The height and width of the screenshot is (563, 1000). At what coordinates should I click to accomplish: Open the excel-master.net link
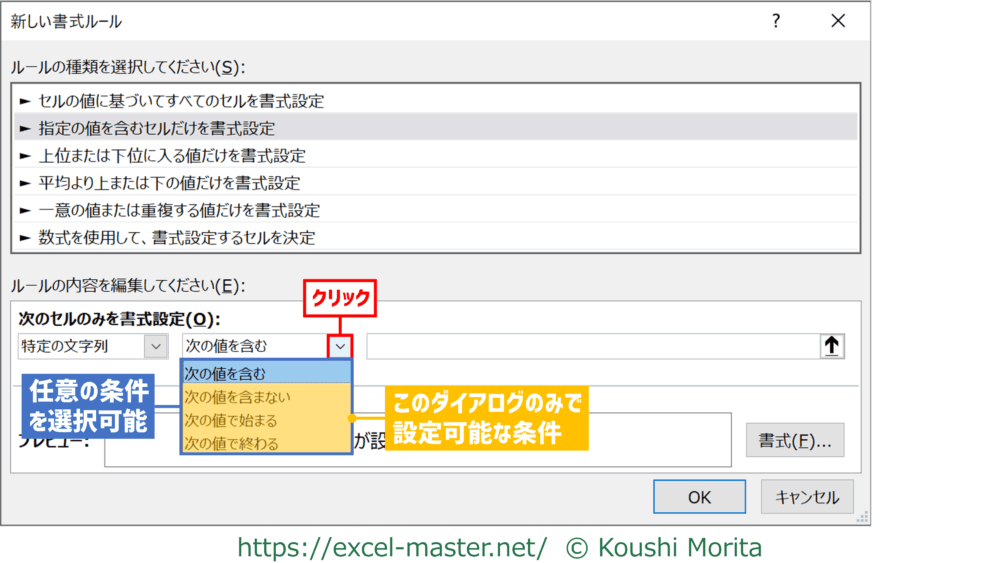click(392, 547)
